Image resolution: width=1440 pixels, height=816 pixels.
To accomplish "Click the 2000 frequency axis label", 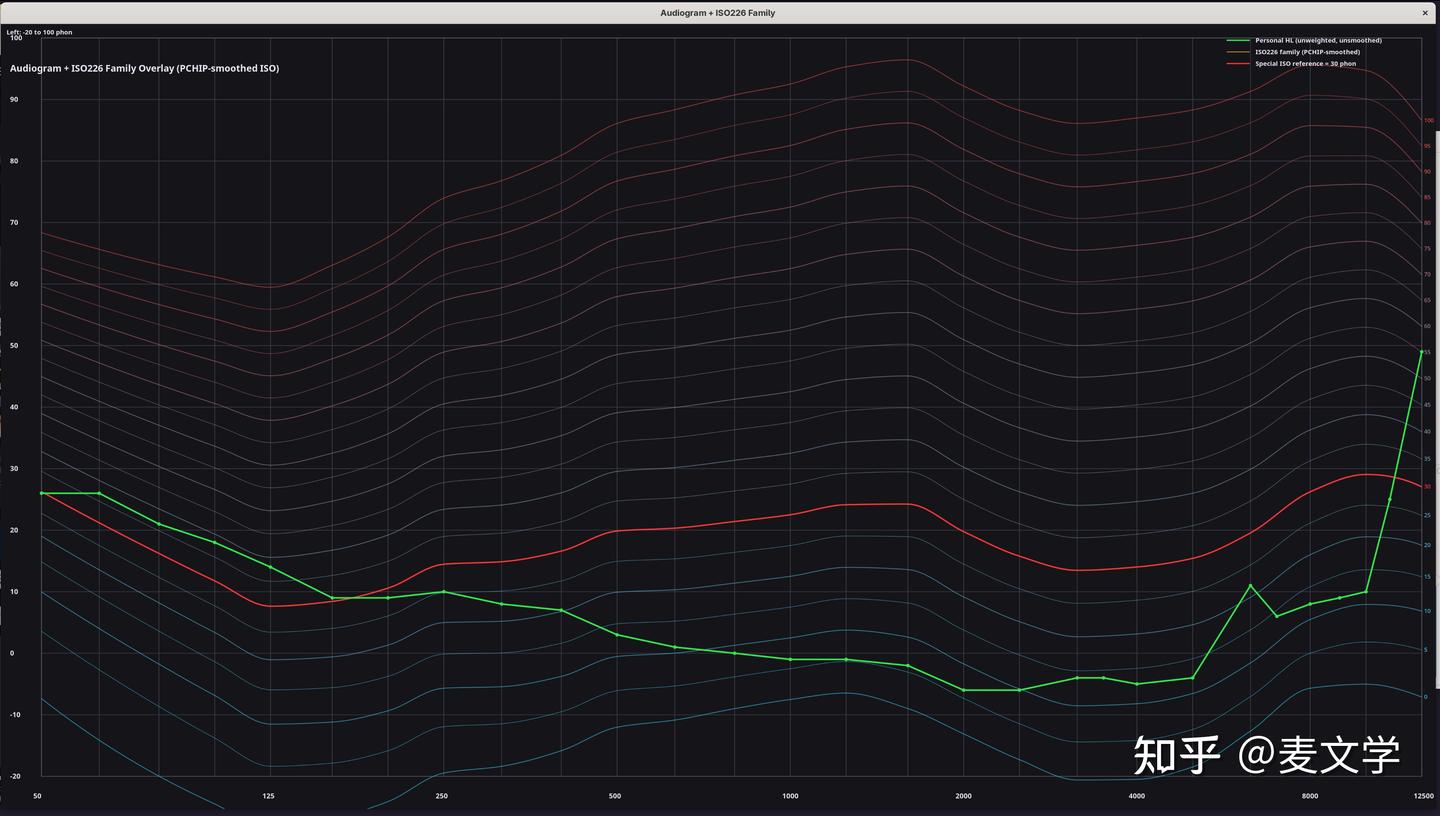I will pos(963,796).
